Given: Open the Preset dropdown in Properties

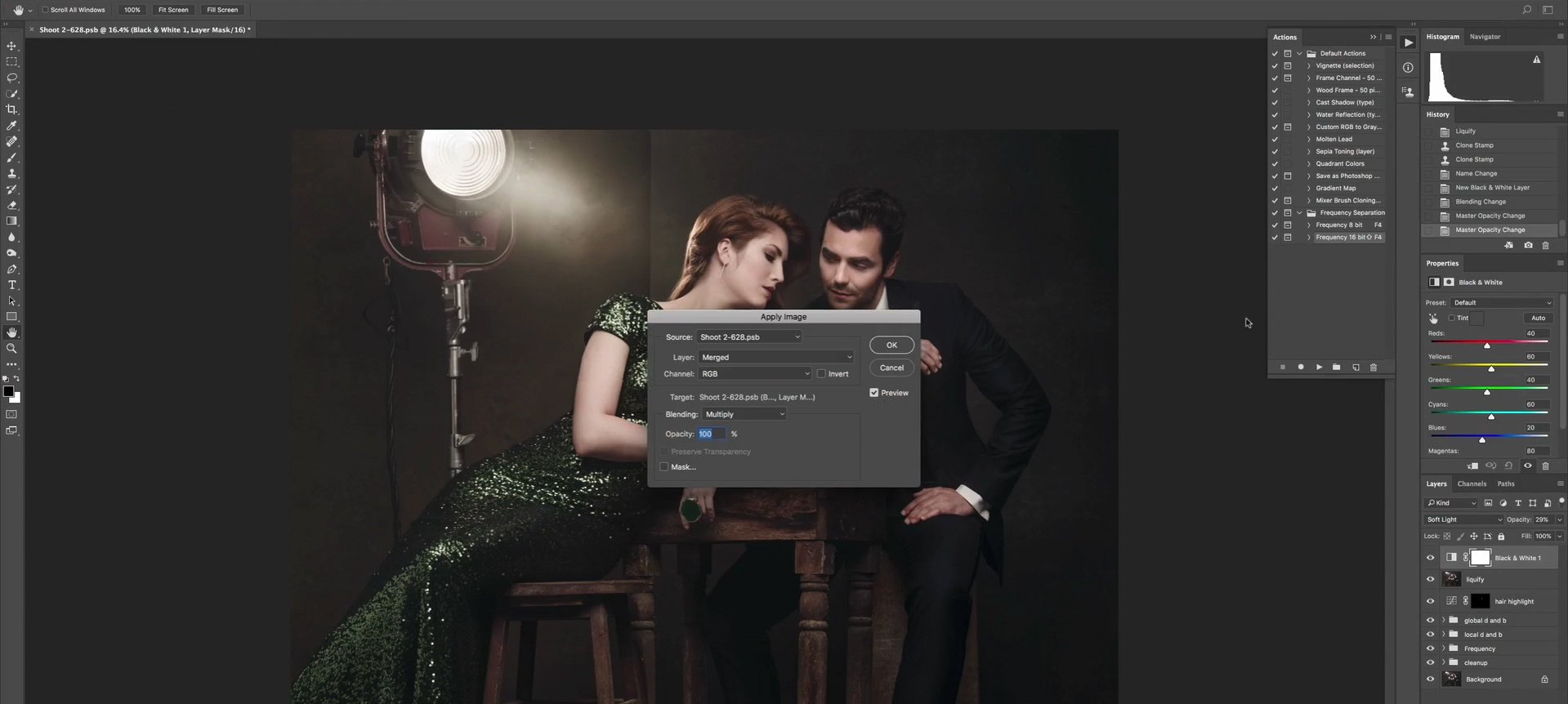Looking at the screenshot, I should point(1502,303).
